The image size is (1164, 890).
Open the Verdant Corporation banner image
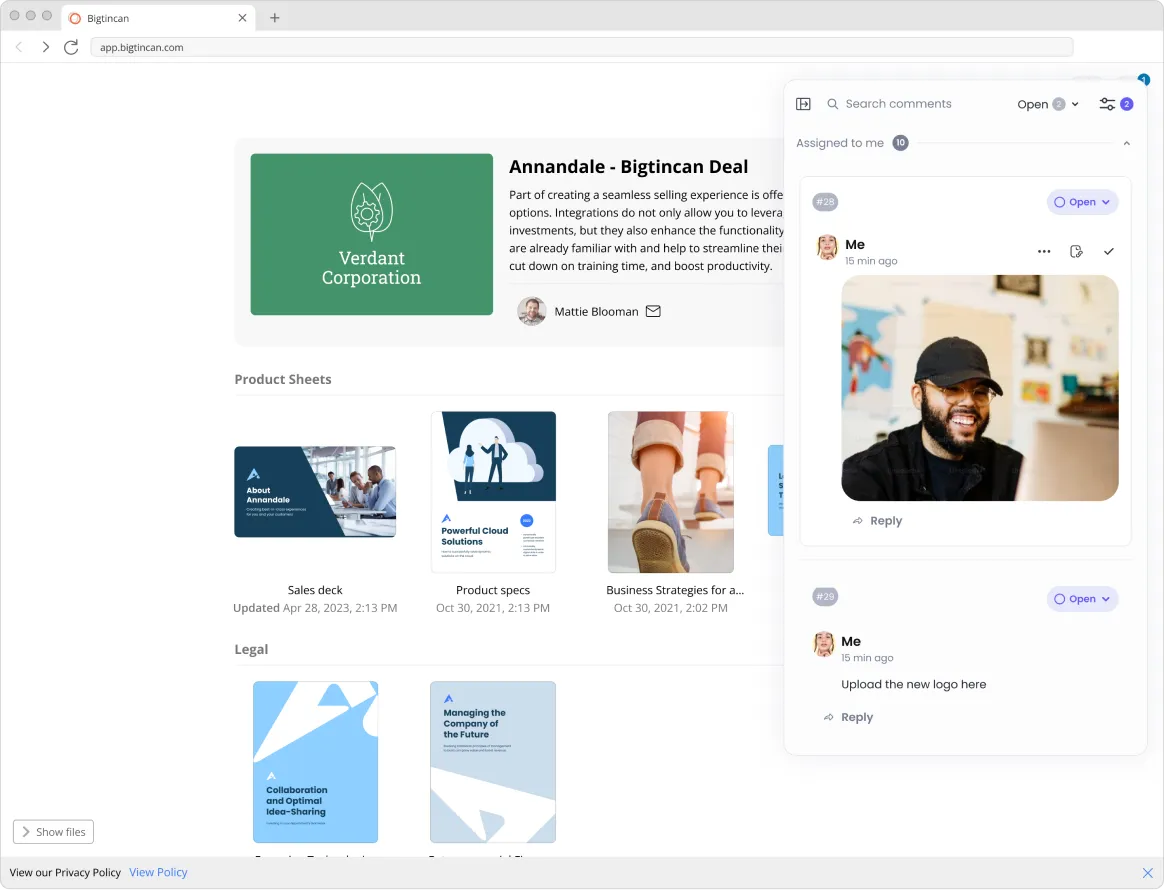(x=371, y=235)
